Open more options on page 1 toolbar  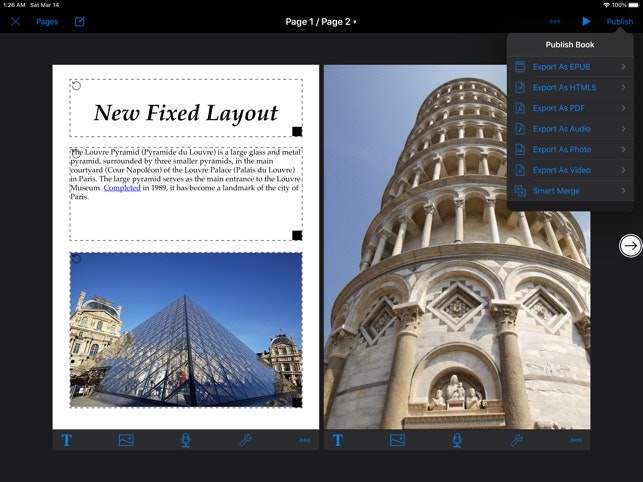[x=305, y=440]
